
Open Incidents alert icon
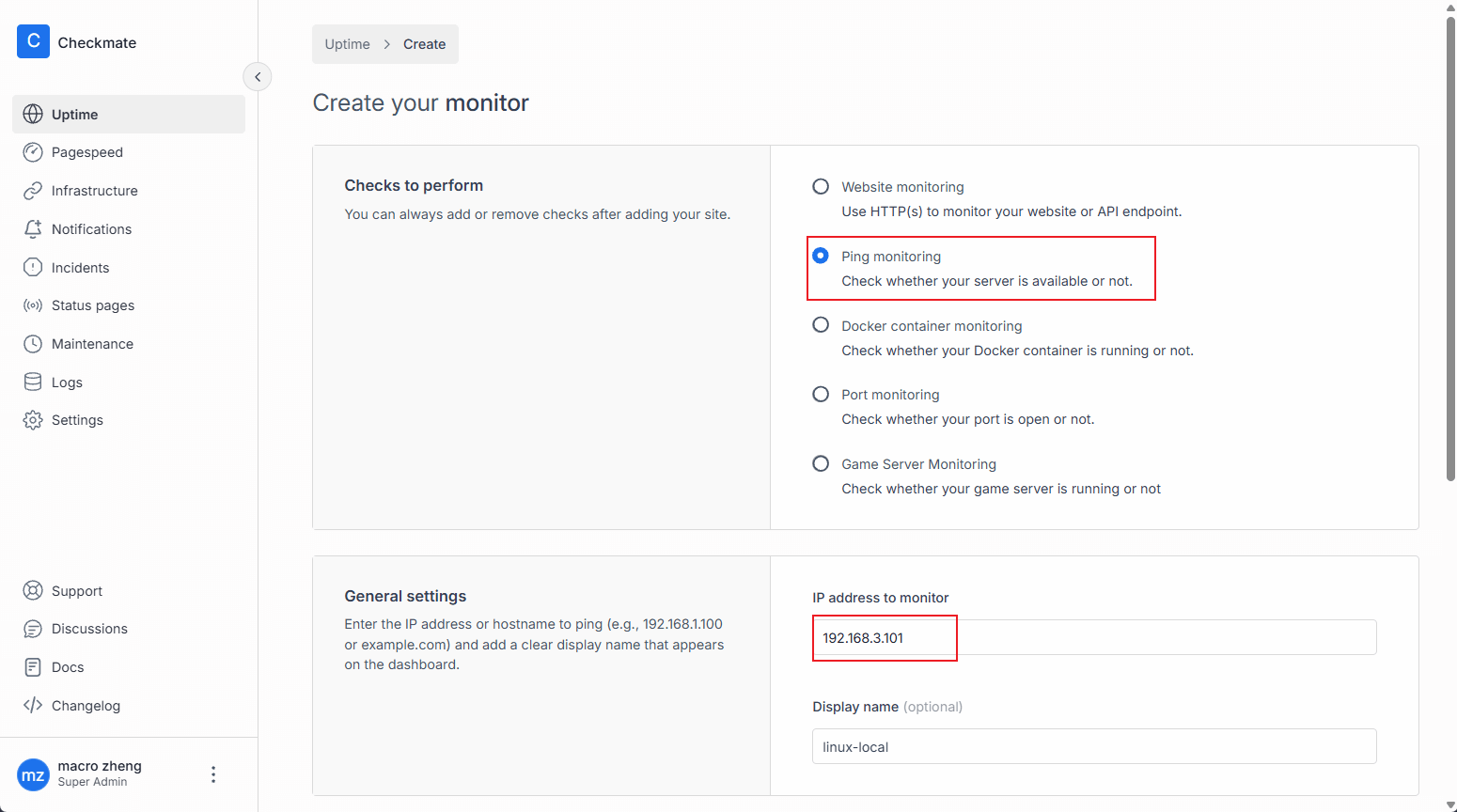click(x=33, y=268)
